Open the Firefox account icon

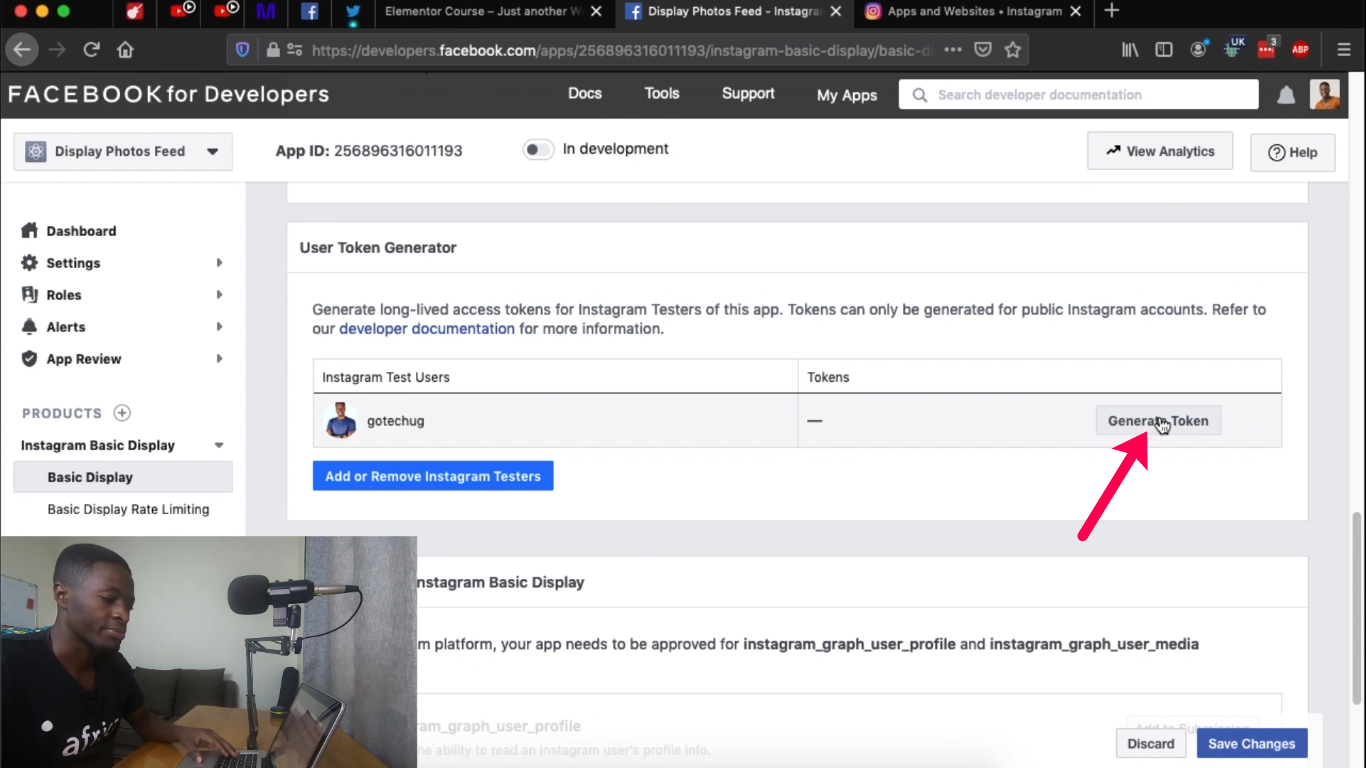tap(1198, 49)
